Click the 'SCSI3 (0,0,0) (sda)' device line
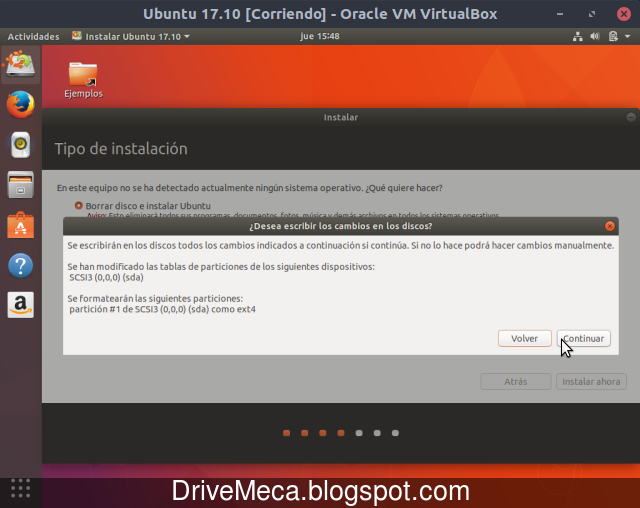Image resolution: width=640 pixels, height=508 pixels. coord(106,277)
